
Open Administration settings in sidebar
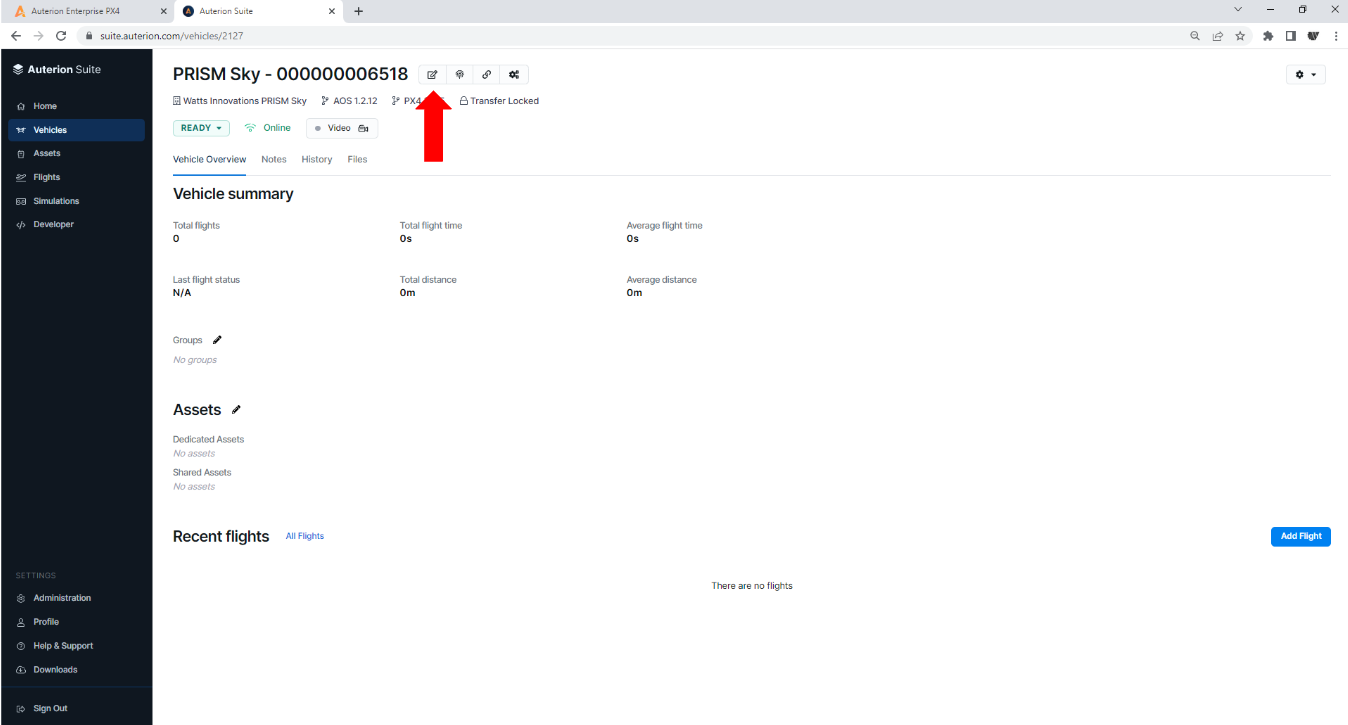pos(61,598)
